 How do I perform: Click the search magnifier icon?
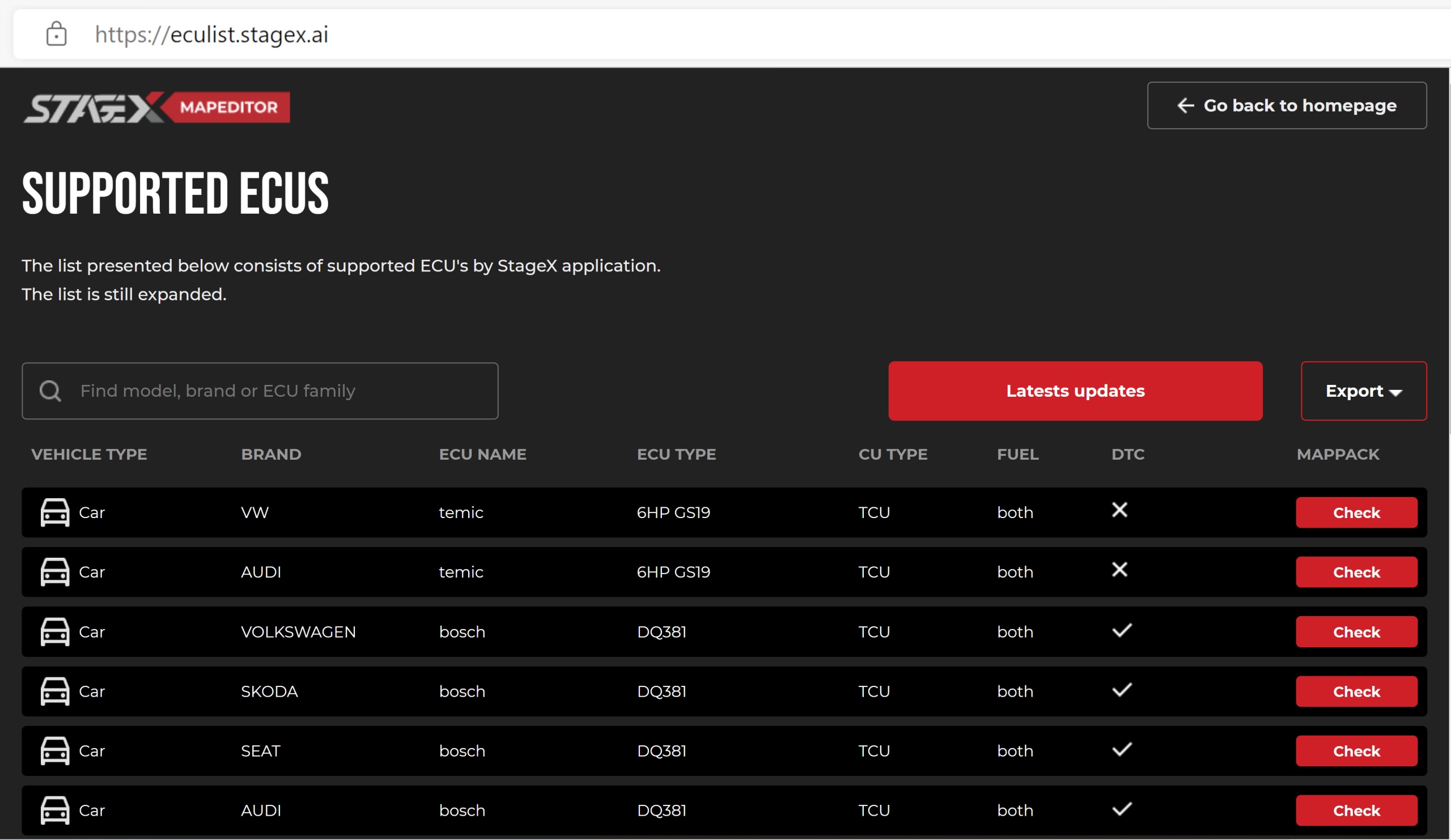[50, 391]
